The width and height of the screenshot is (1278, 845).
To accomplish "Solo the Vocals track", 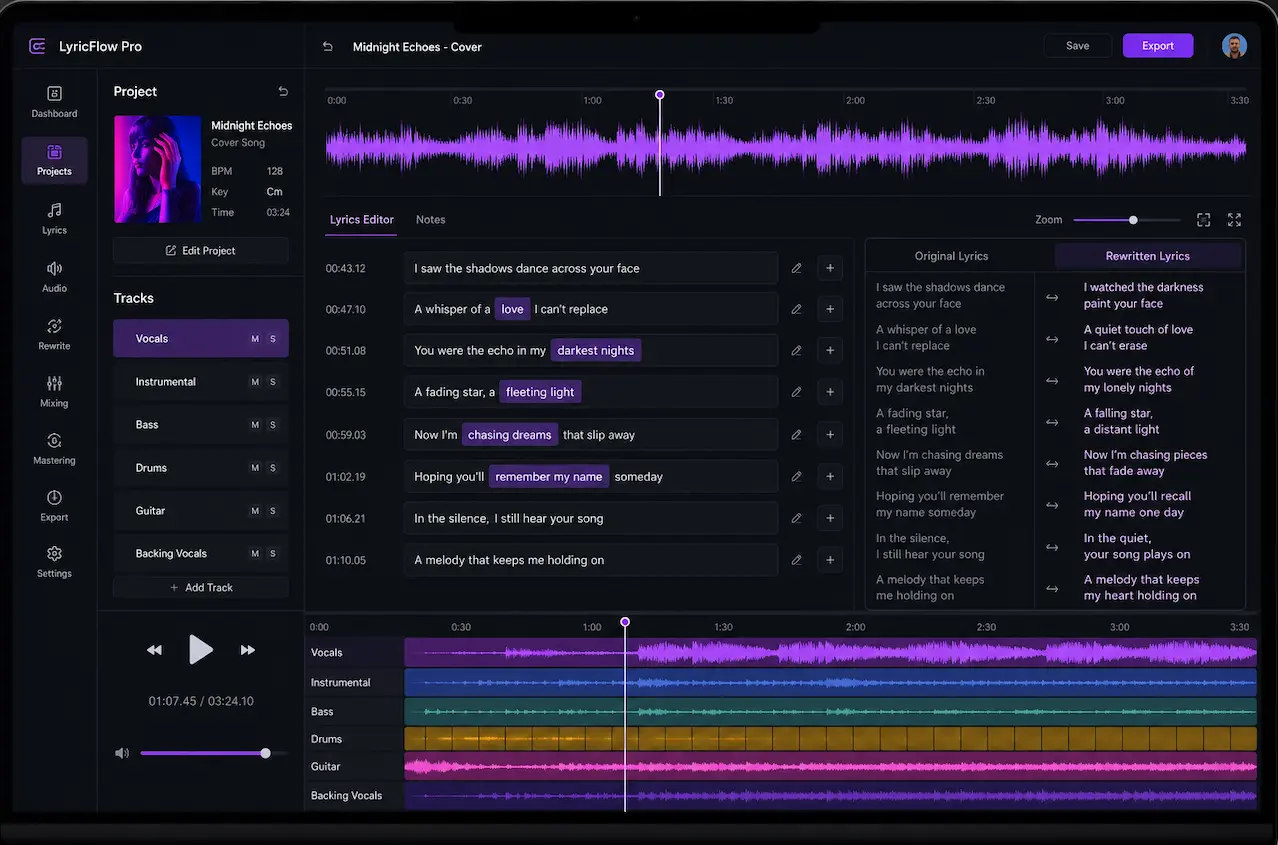I will tap(273, 339).
